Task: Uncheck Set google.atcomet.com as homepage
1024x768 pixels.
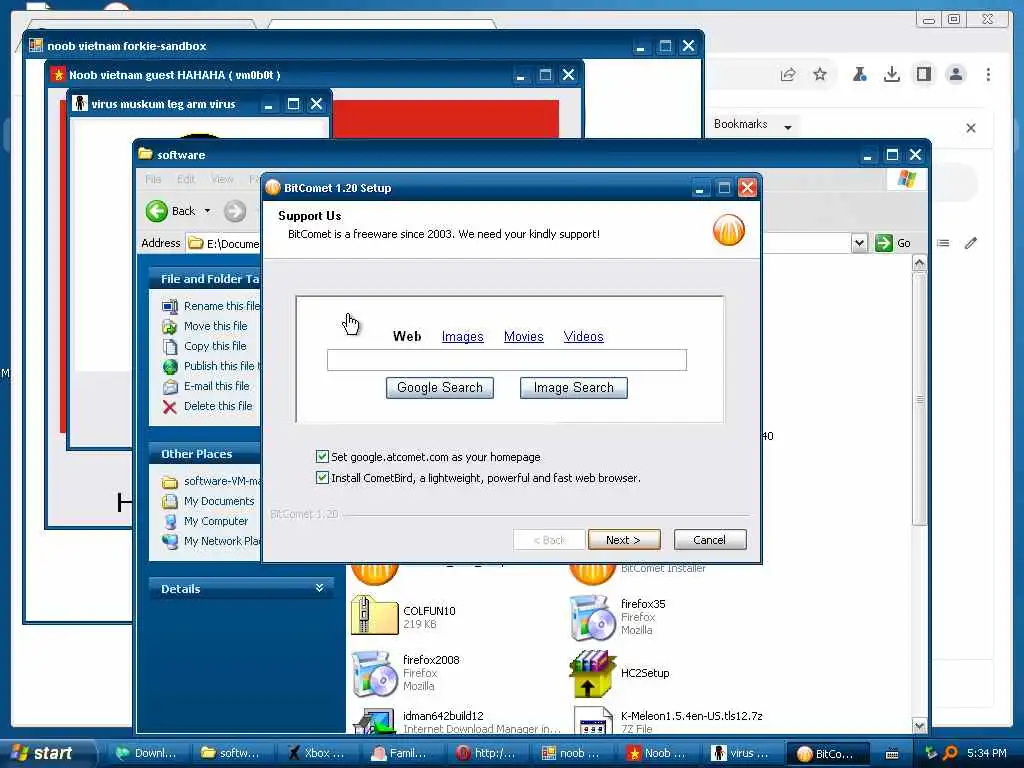Action: [x=322, y=456]
